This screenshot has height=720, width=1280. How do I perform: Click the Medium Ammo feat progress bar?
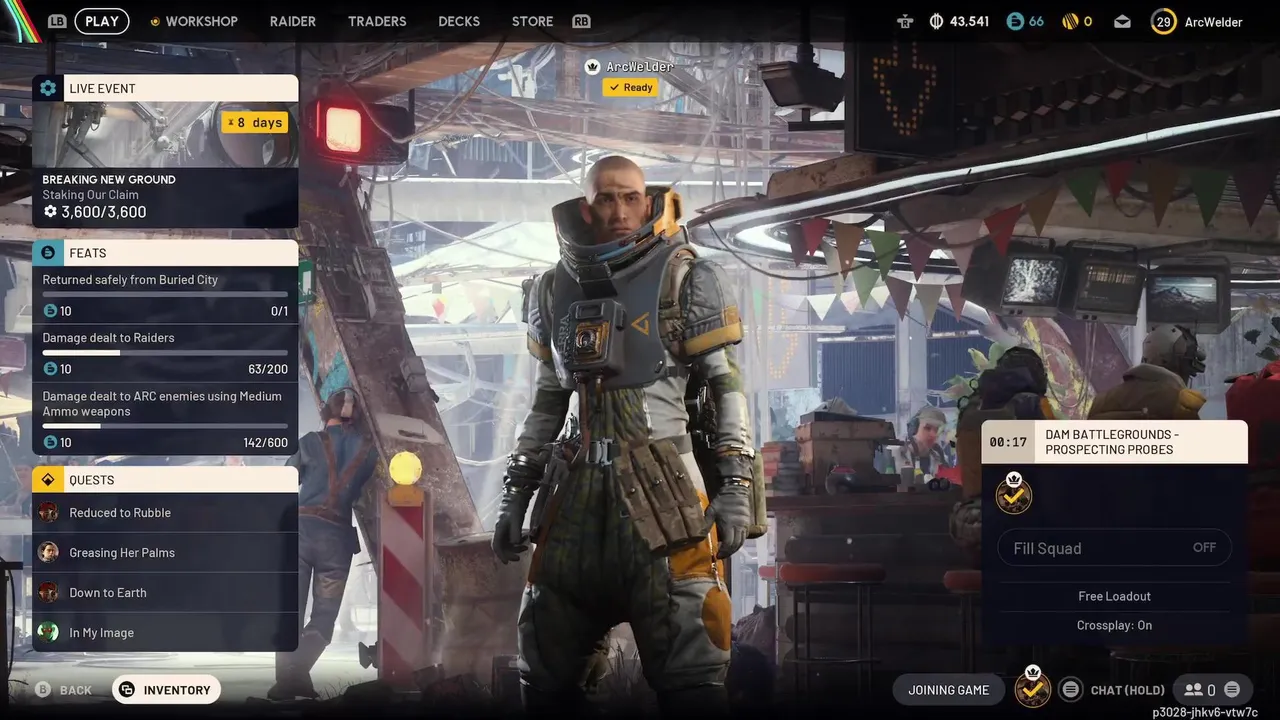pyautogui.click(x=165, y=426)
